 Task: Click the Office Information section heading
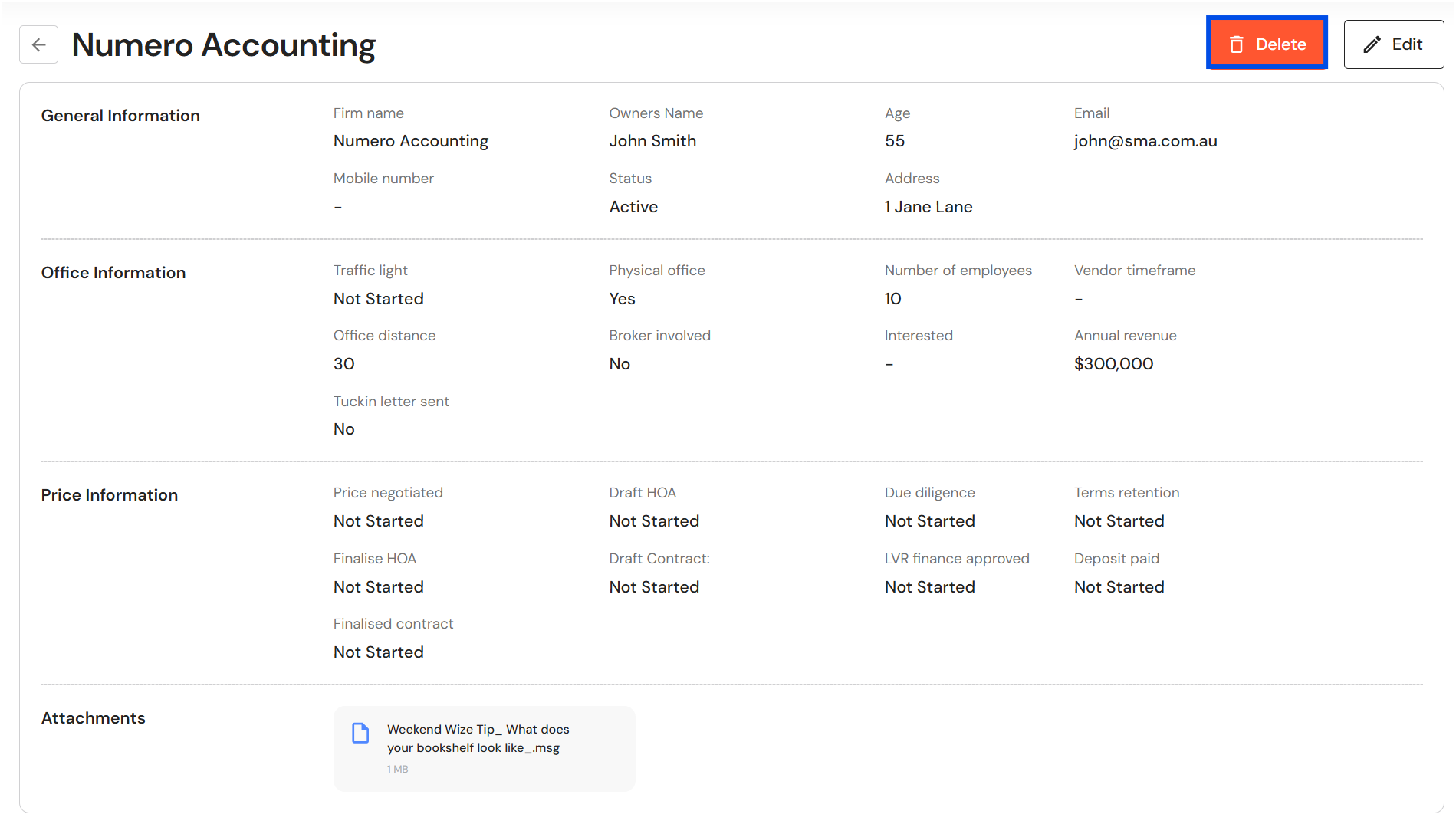tap(113, 273)
